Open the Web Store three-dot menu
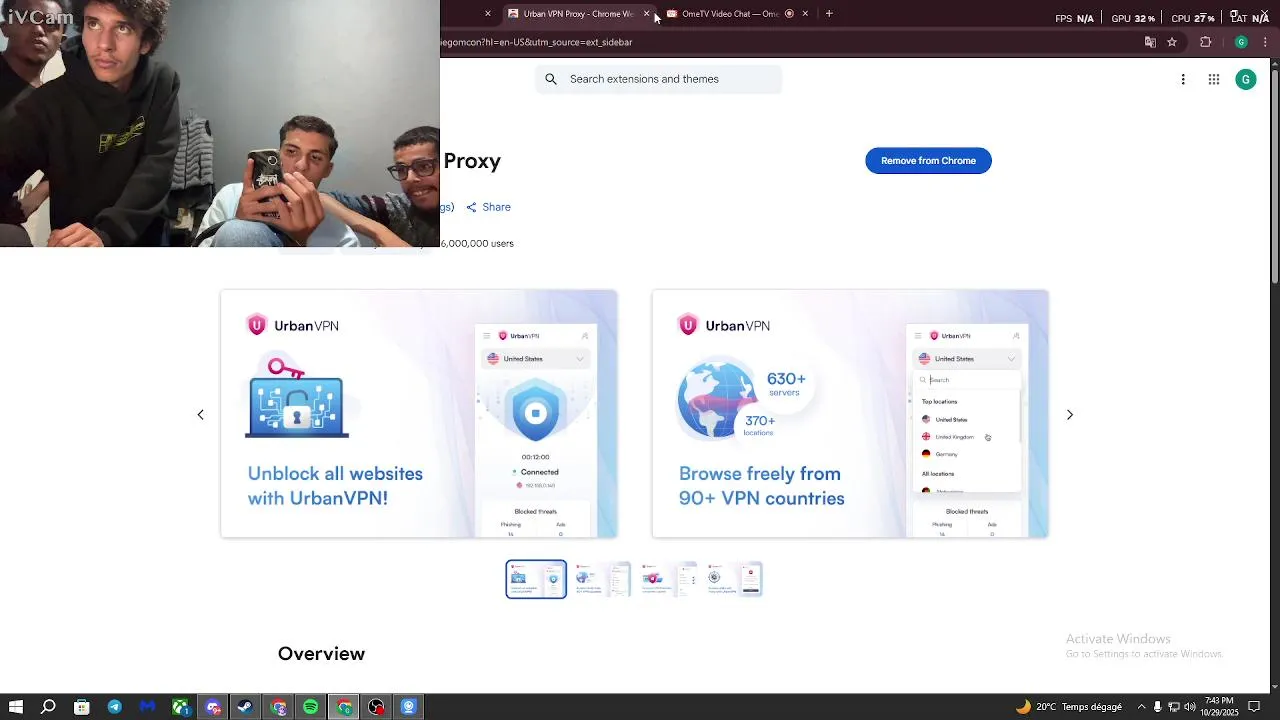Viewport: 1280px width, 720px height. 1183,80
